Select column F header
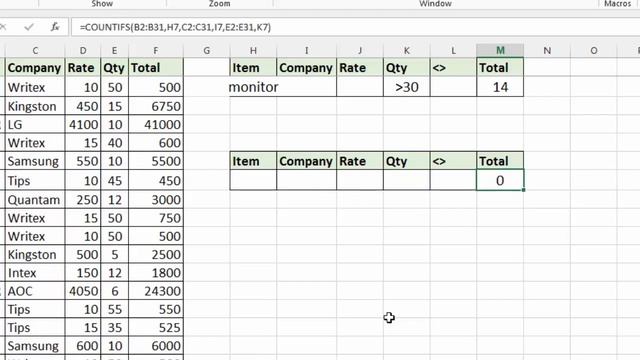 tap(156, 51)
